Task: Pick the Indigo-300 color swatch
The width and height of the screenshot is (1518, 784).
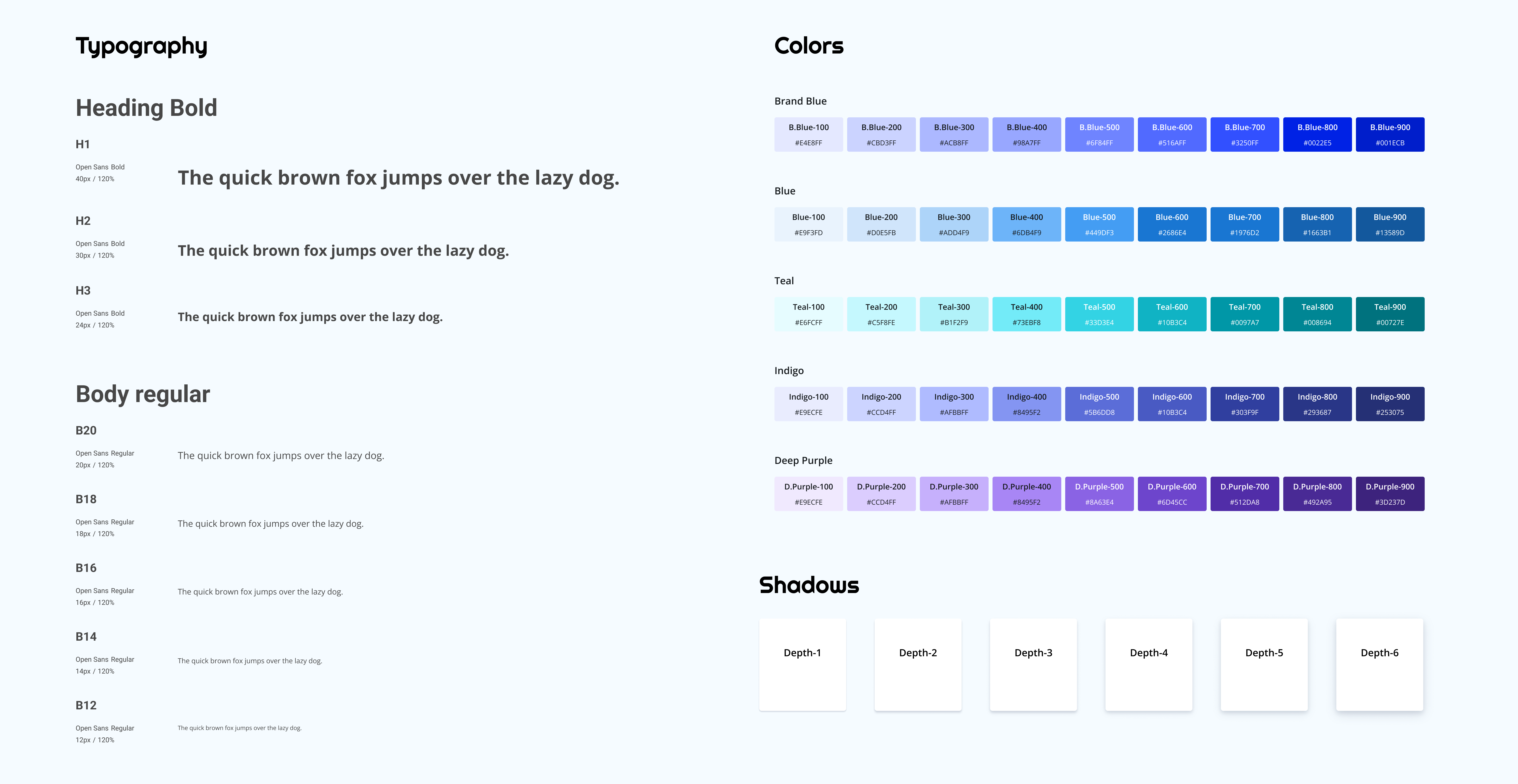Action: (x=953, y=404)
